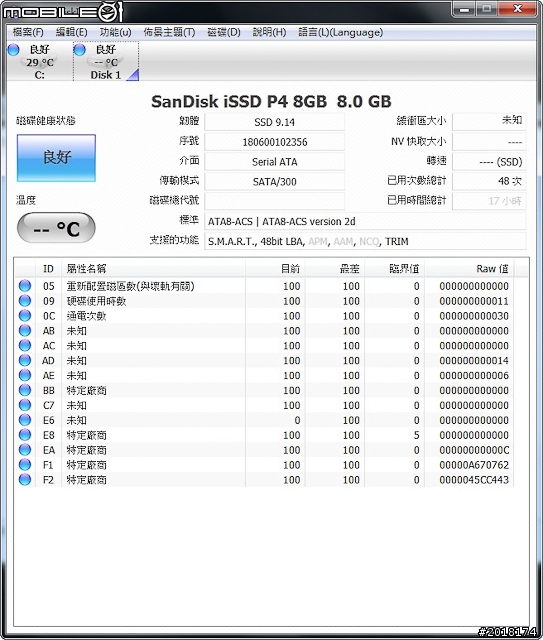Screen dimensions: 543x640
Task: Click the Raw 值 column header
Action: (469, 269)
